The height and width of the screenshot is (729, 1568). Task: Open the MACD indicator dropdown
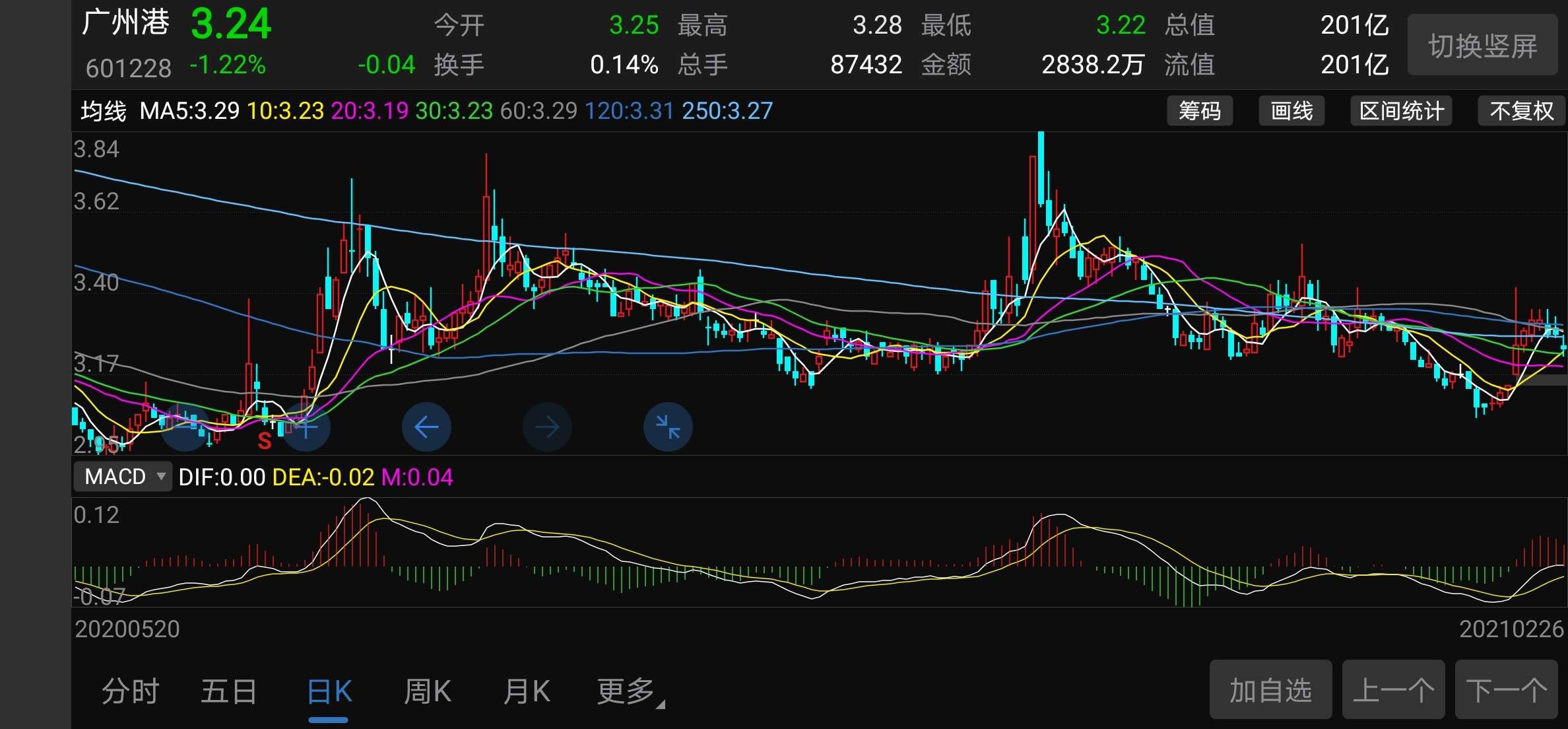(123, 477)
